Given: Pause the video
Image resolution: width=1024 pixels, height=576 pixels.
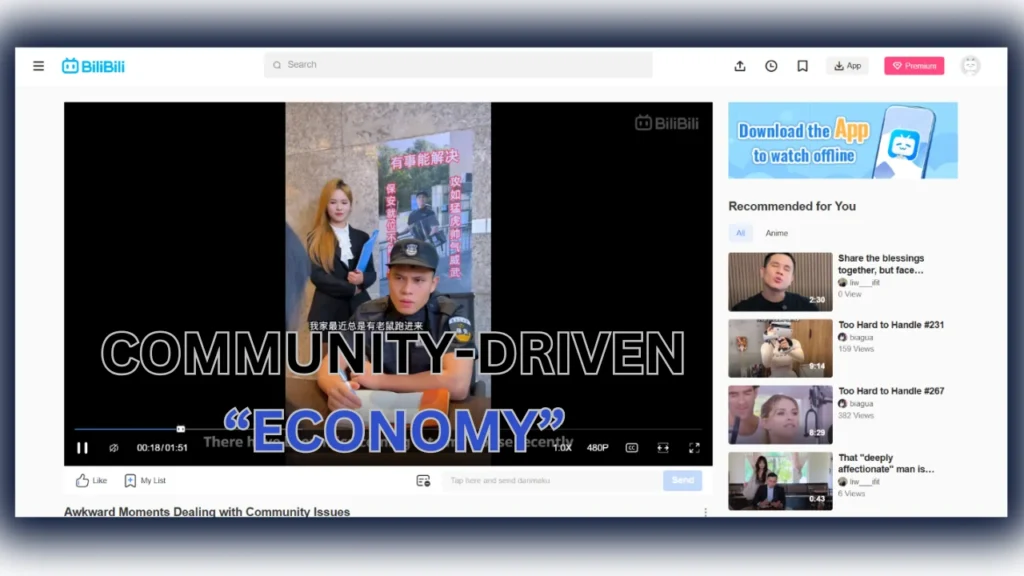Looking at the screenshot, I should (x=82, y=448).
